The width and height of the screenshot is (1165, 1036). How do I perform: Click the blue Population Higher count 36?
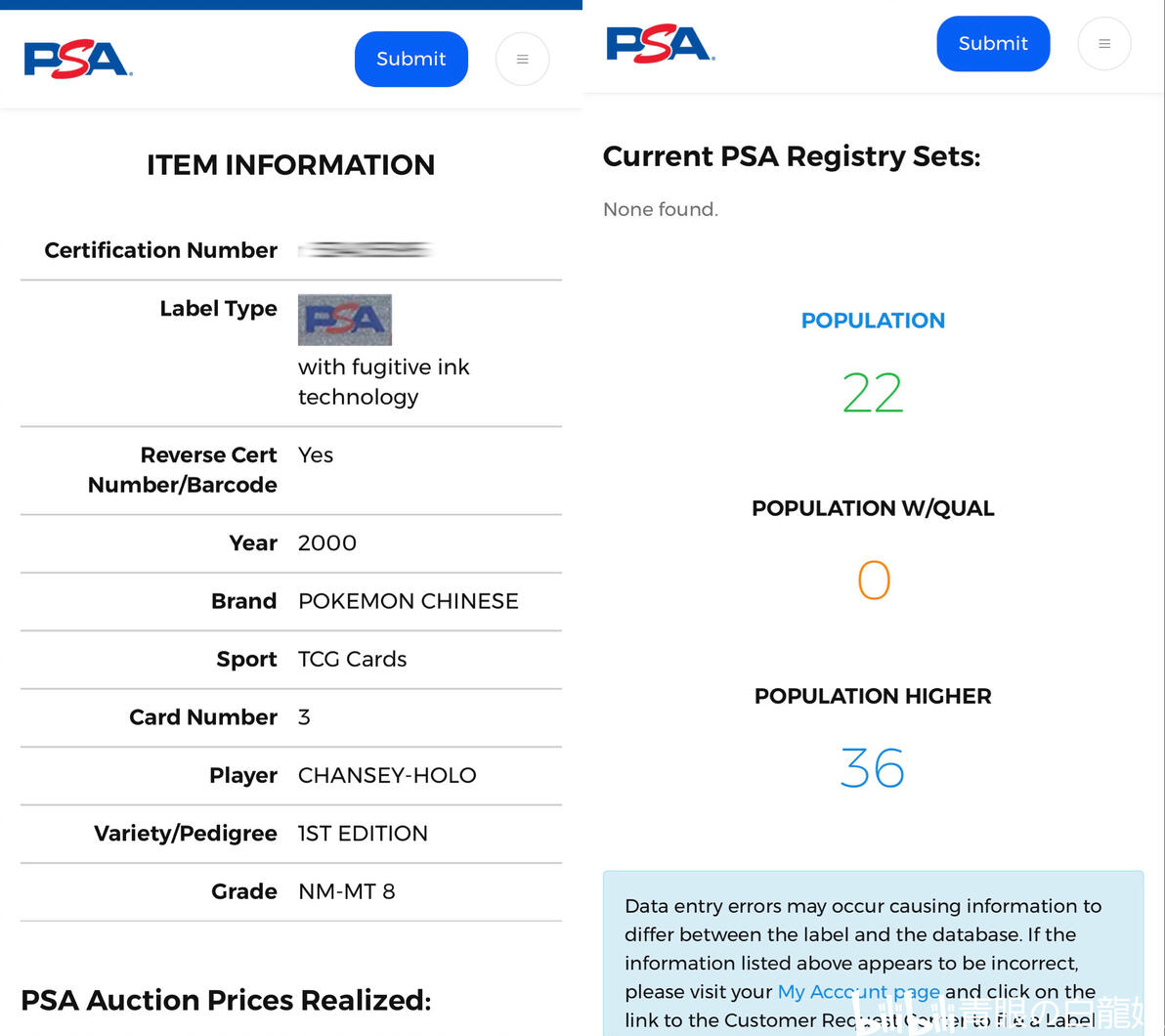pos(873,768)
